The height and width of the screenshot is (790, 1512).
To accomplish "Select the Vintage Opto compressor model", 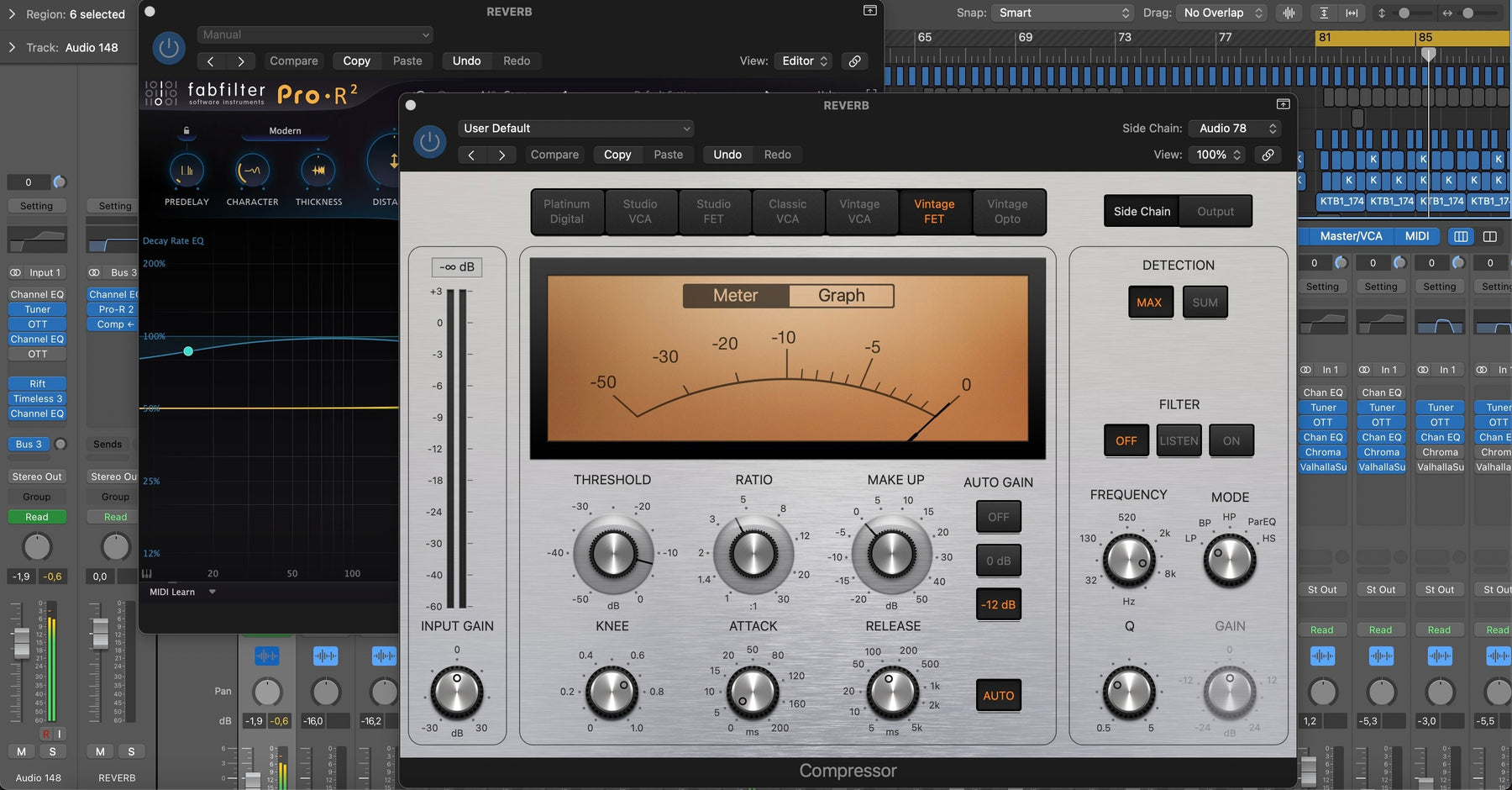I will coord(1007,212).
